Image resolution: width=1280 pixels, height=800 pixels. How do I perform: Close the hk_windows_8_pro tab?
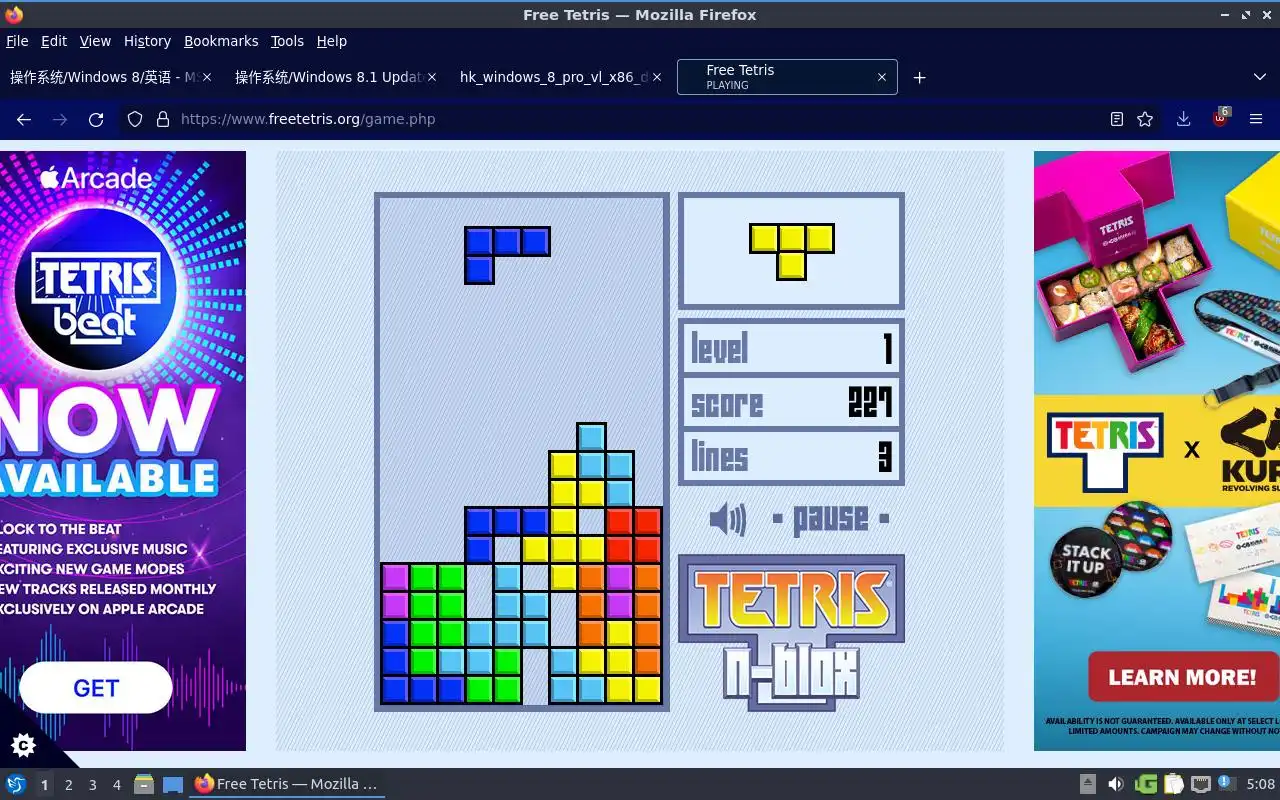click(656, 77)
